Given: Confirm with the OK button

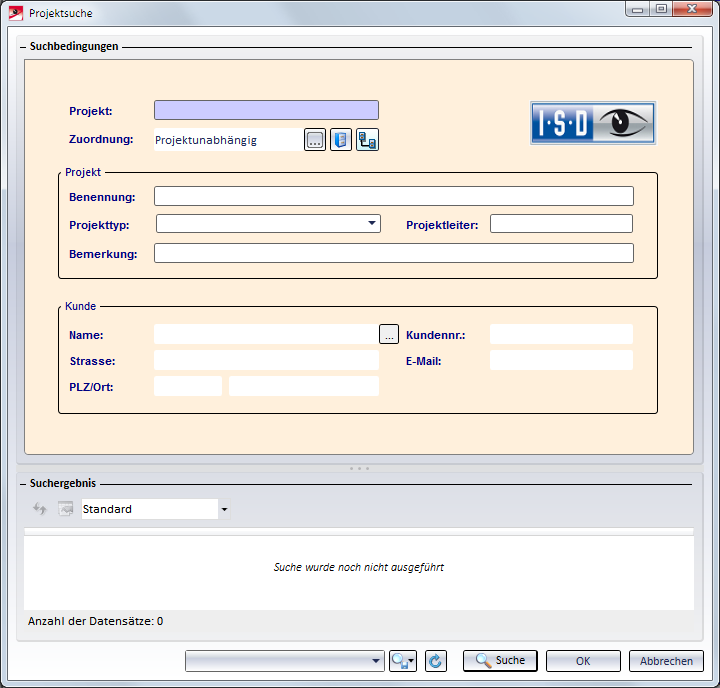Looking at the screenshot, I should [x=583, y=661].
